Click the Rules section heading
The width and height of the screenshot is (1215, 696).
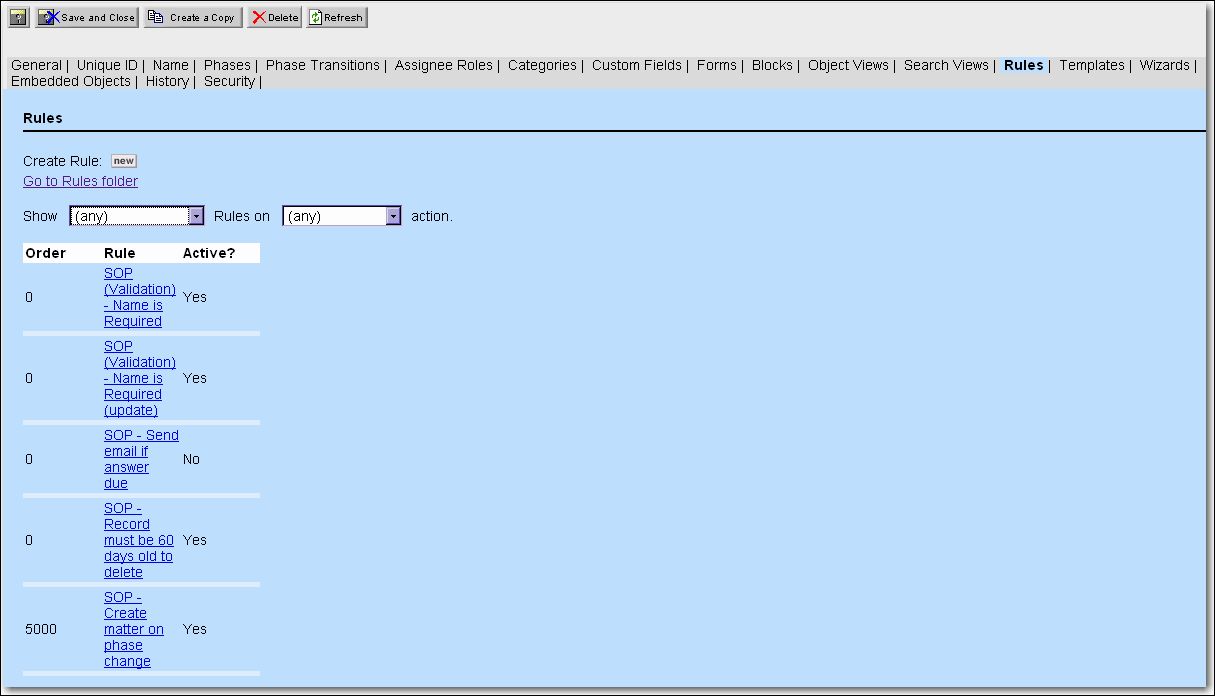[x=43, y=118]
